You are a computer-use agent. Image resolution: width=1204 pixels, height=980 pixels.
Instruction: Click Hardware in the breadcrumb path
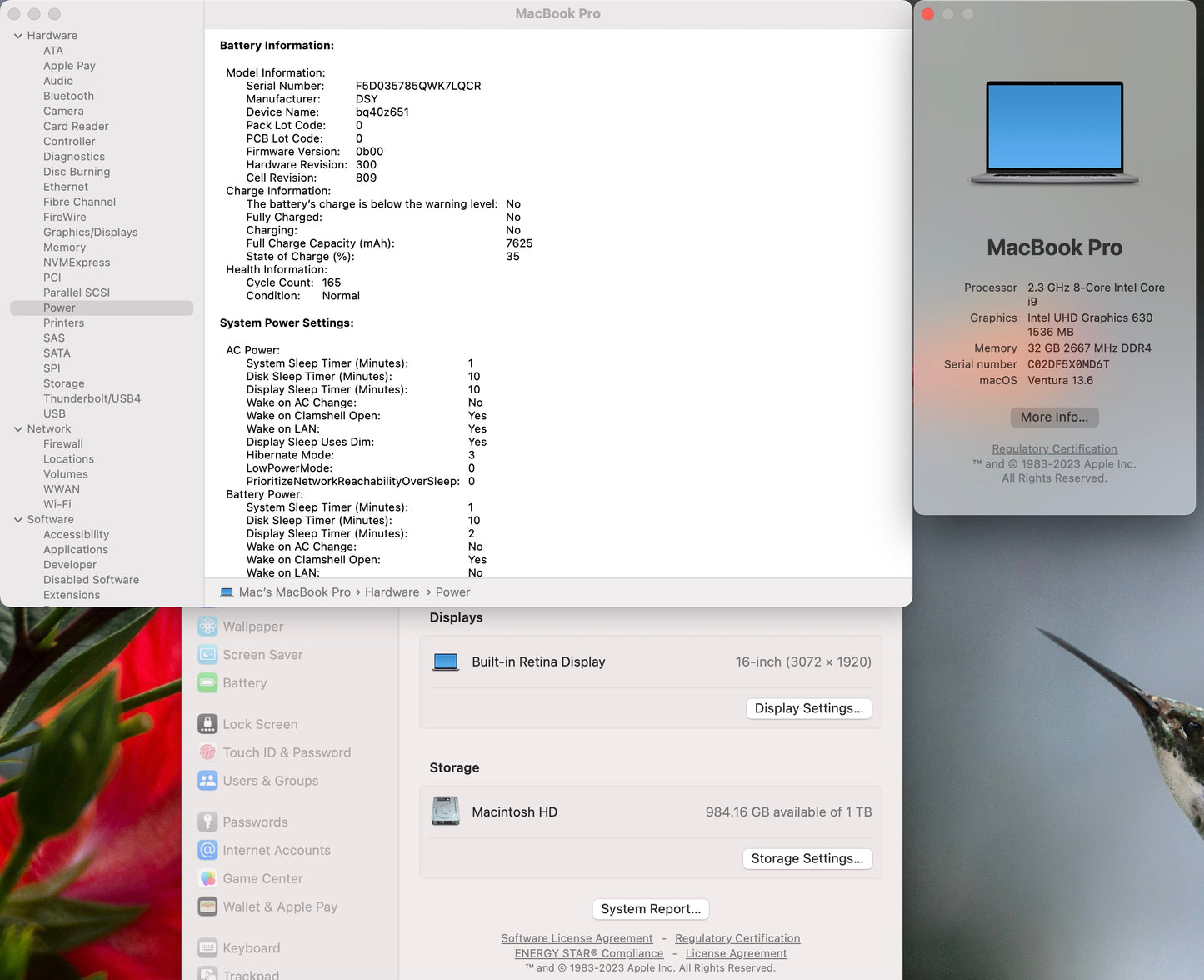392,592
